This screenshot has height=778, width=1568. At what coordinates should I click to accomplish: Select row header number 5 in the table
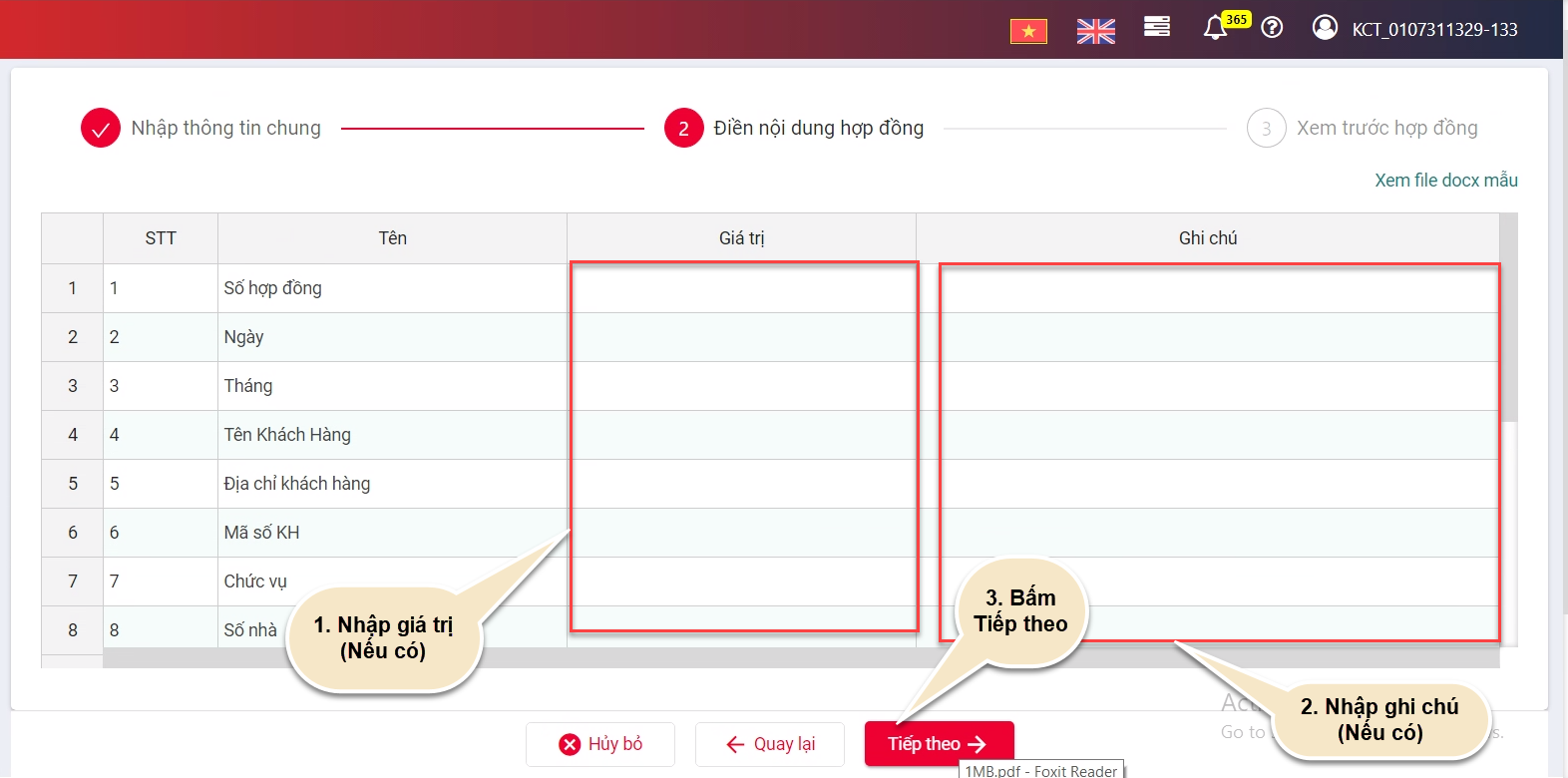click(73, 484)
